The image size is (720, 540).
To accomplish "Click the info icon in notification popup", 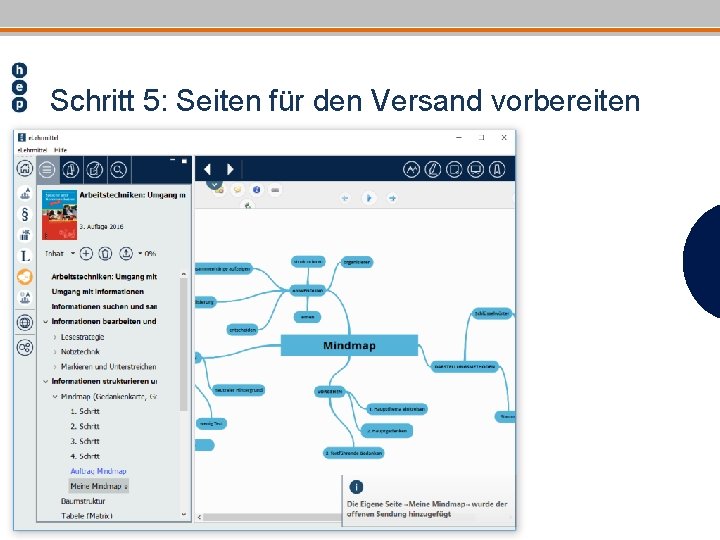I will coord(356,486).
